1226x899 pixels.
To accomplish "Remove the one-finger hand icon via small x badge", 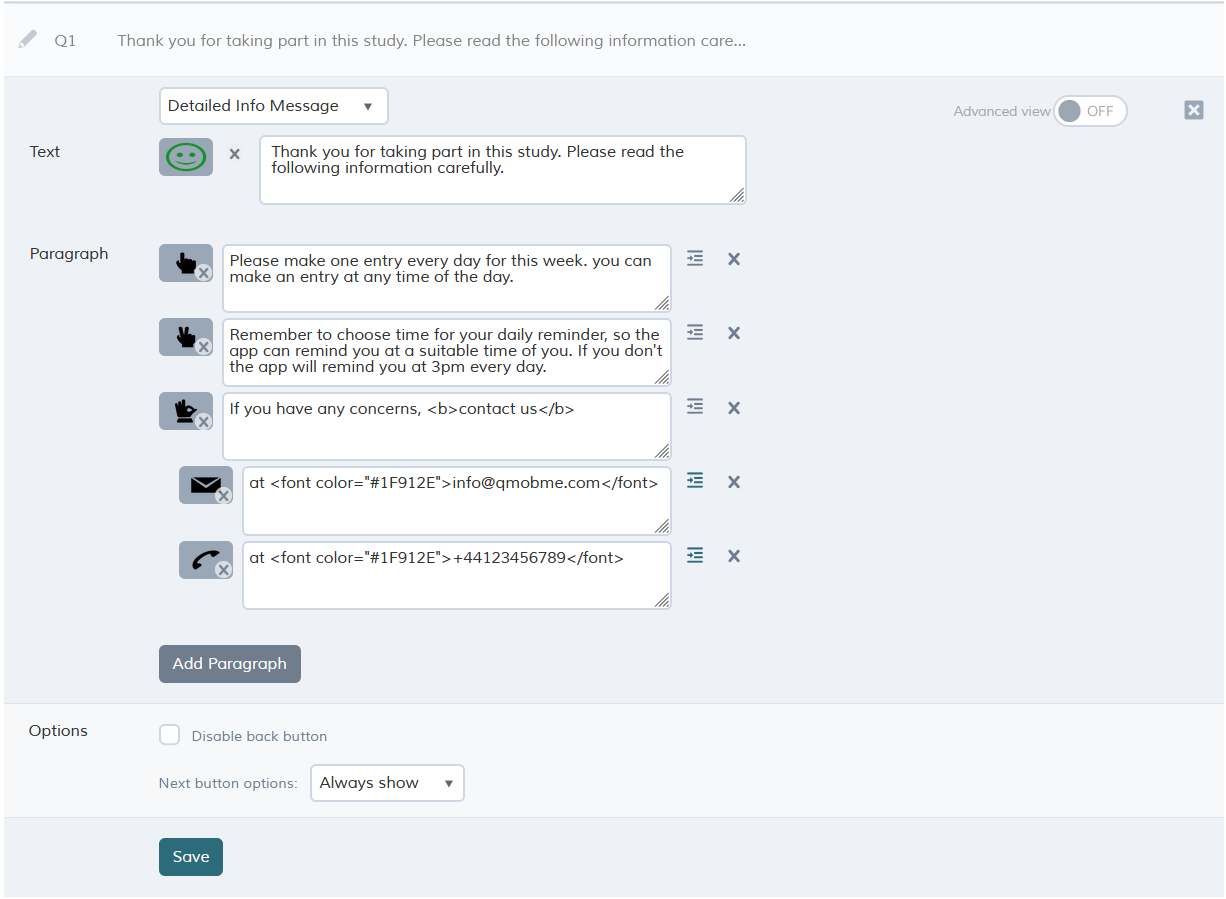I will [204, 273].
